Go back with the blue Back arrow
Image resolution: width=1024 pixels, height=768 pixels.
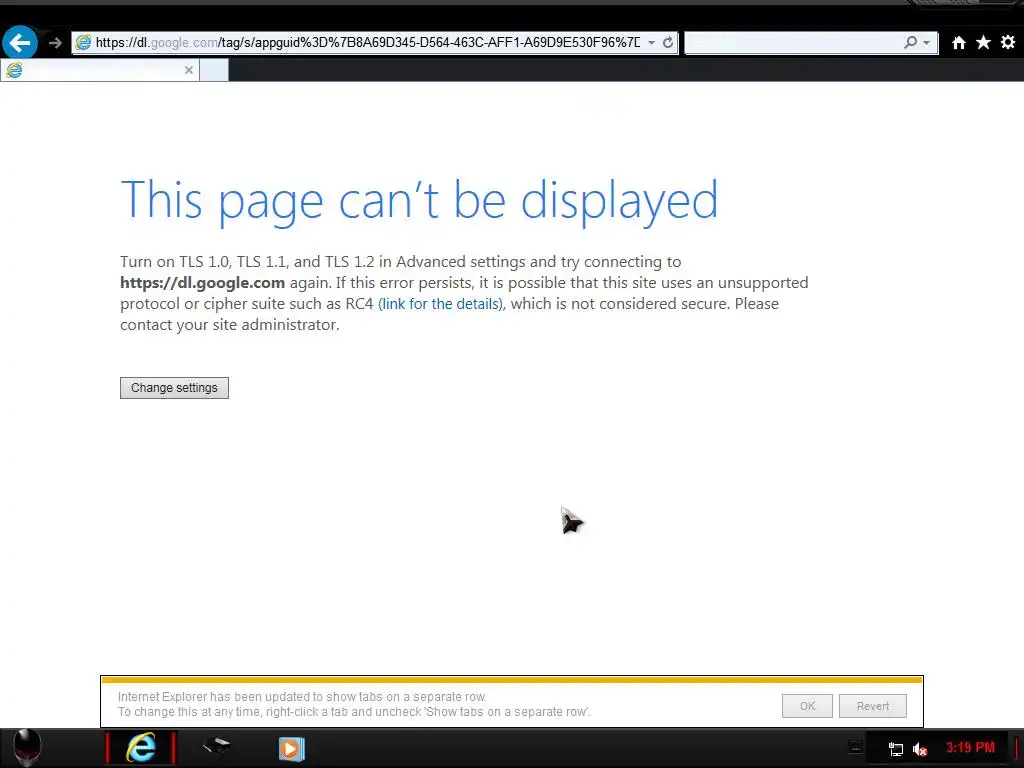tap(20, 43)
